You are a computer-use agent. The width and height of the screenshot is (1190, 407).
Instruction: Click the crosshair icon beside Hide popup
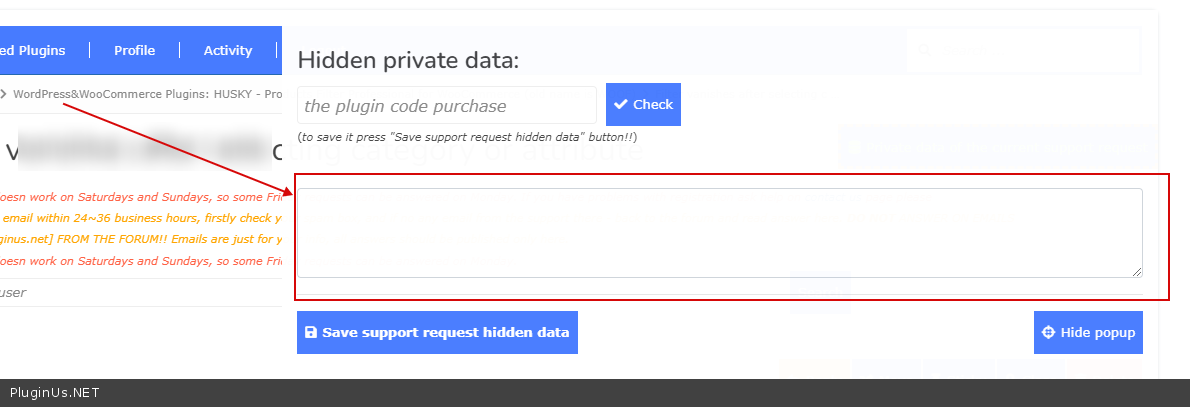pos(1048,332)
